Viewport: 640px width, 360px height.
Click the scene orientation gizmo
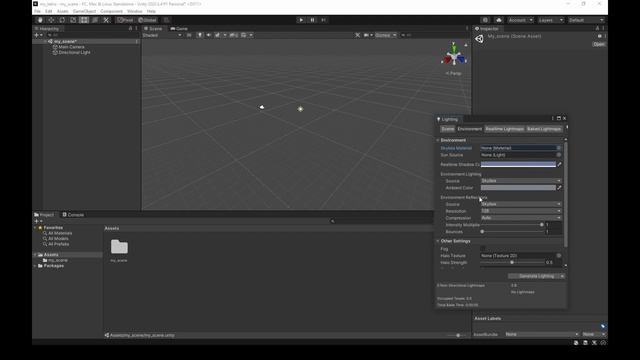[454, 55]
